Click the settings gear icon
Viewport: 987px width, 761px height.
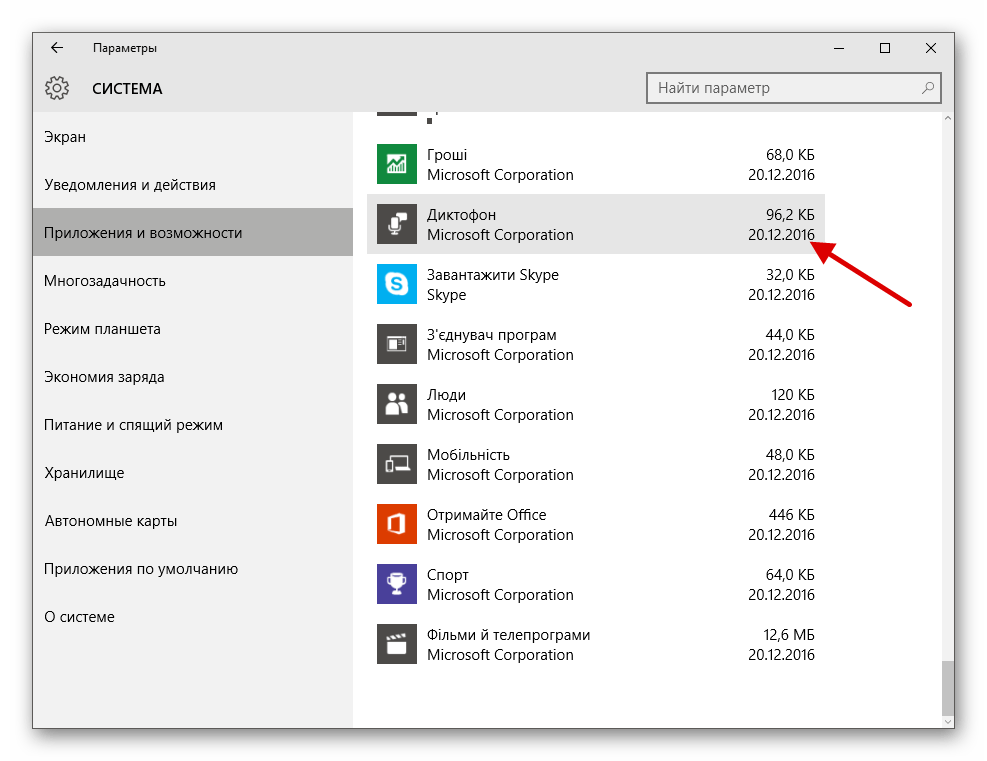click(x=57, y=88)
